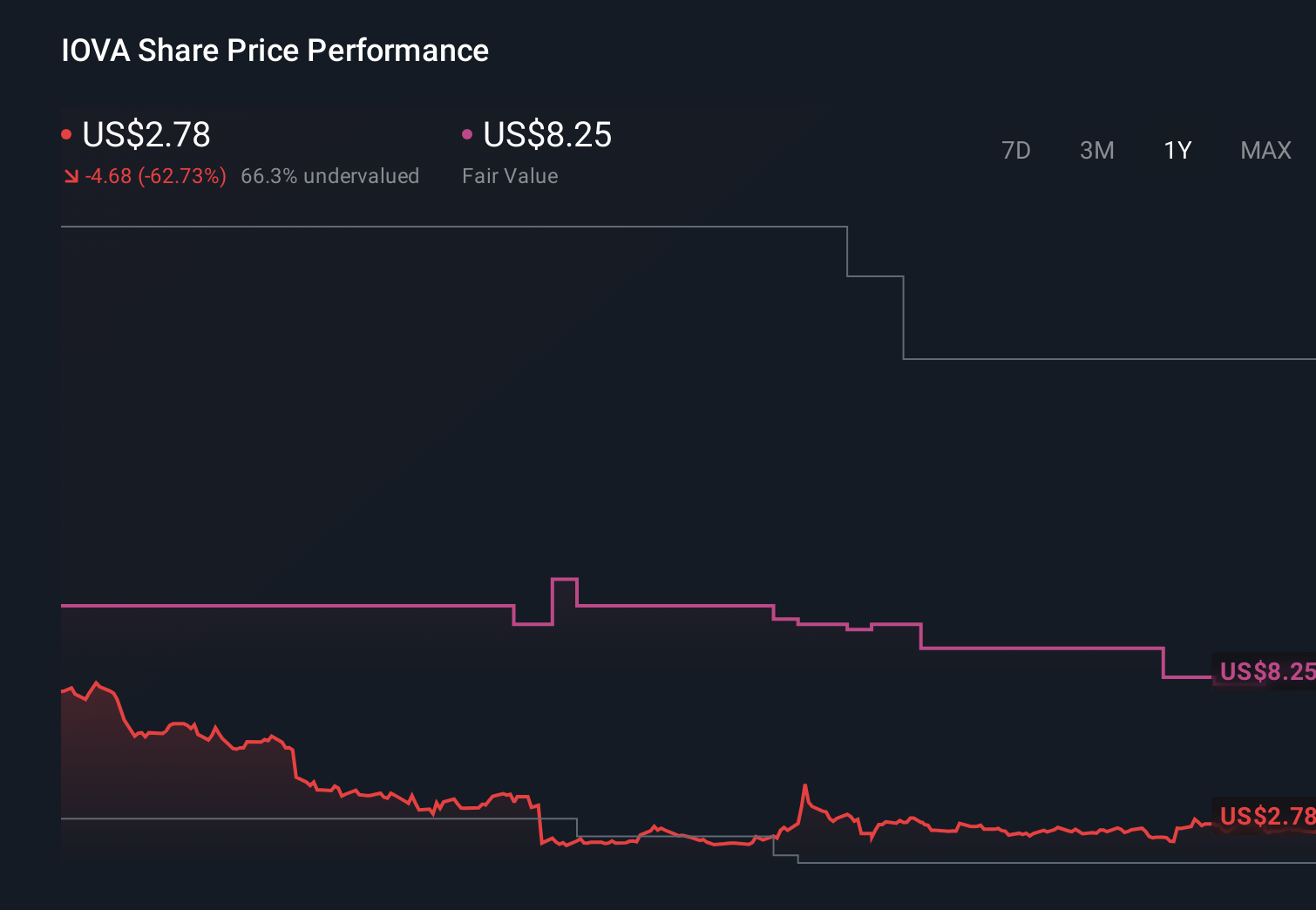Expand chart to MAX time range
1316x910 pixels.
[1265, 150]
